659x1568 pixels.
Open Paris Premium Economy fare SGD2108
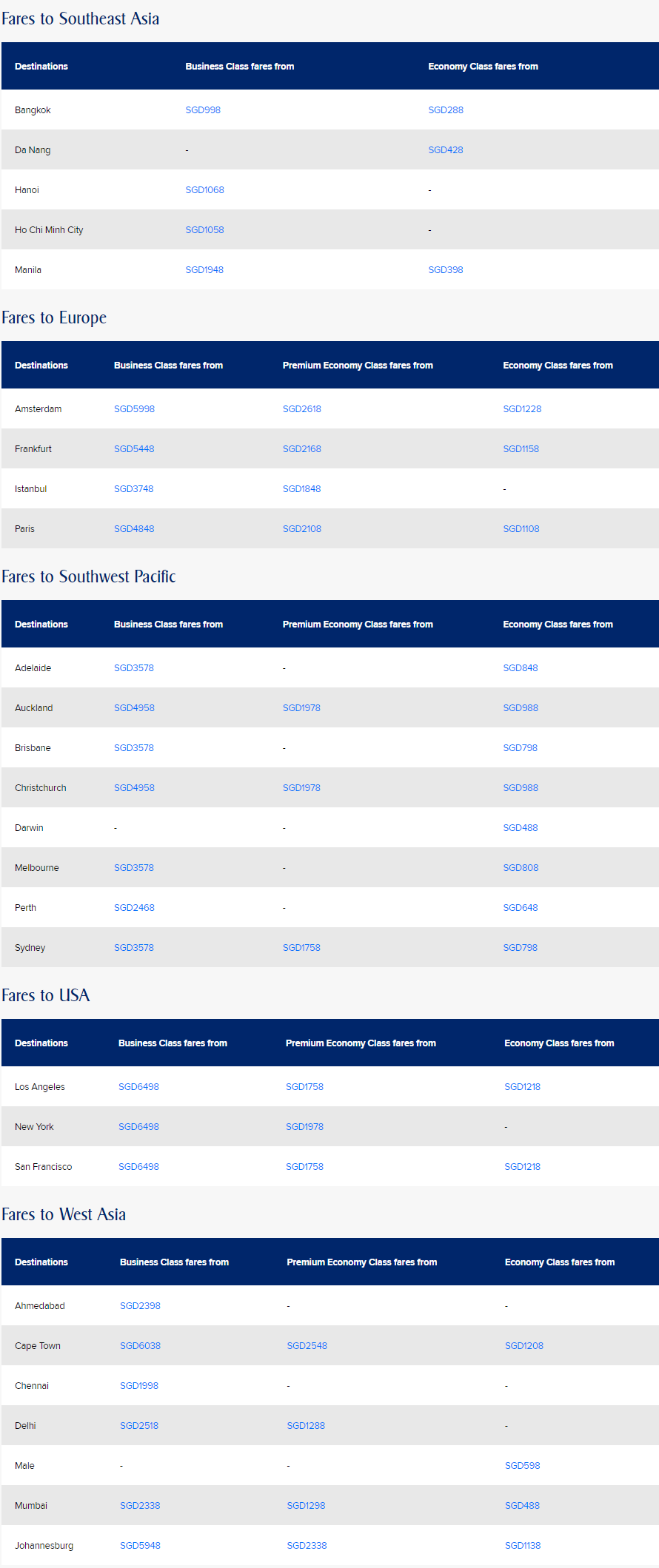coord(302,529)
